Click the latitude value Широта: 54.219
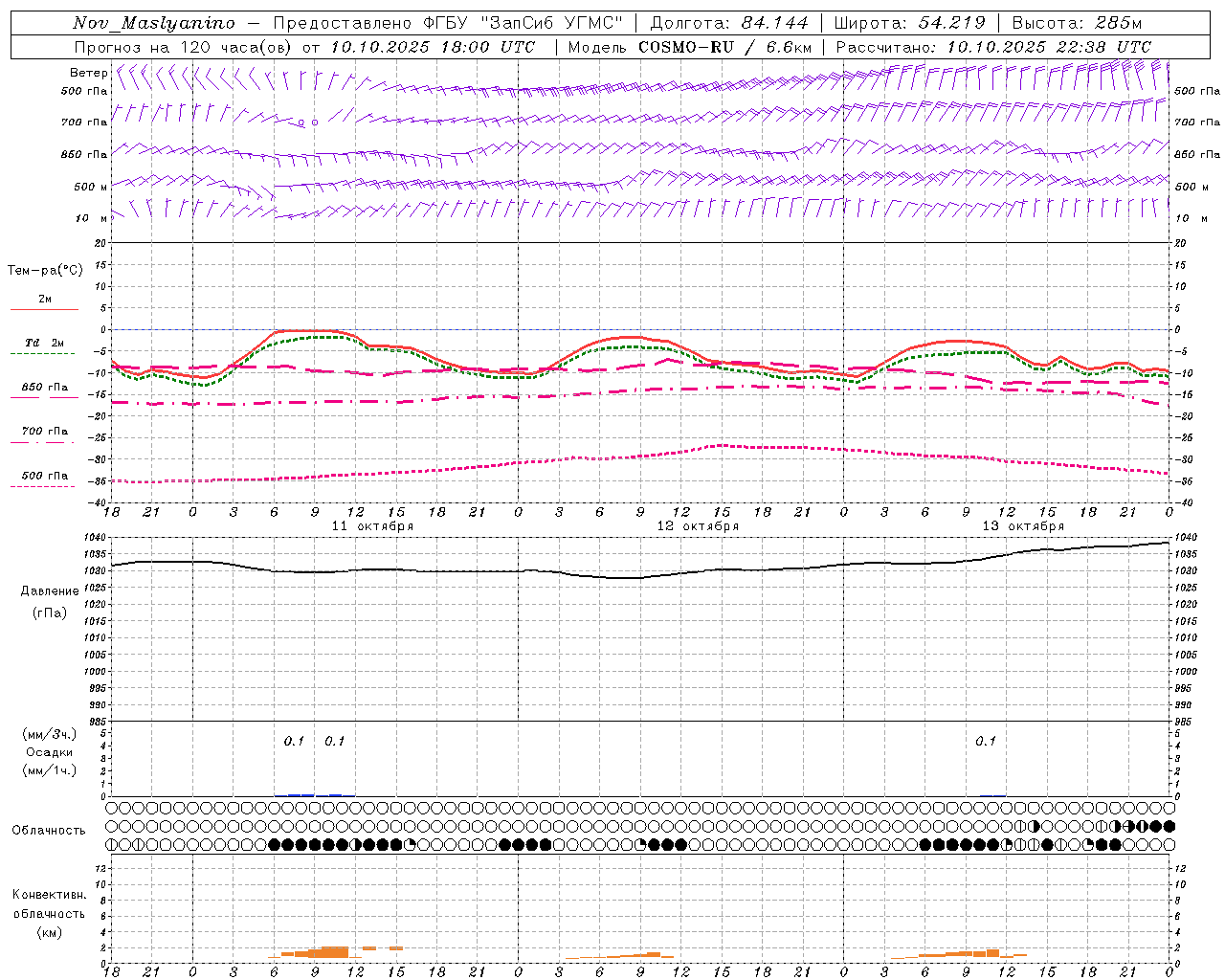Screen dimensions: 1225x980 point(910,23)
